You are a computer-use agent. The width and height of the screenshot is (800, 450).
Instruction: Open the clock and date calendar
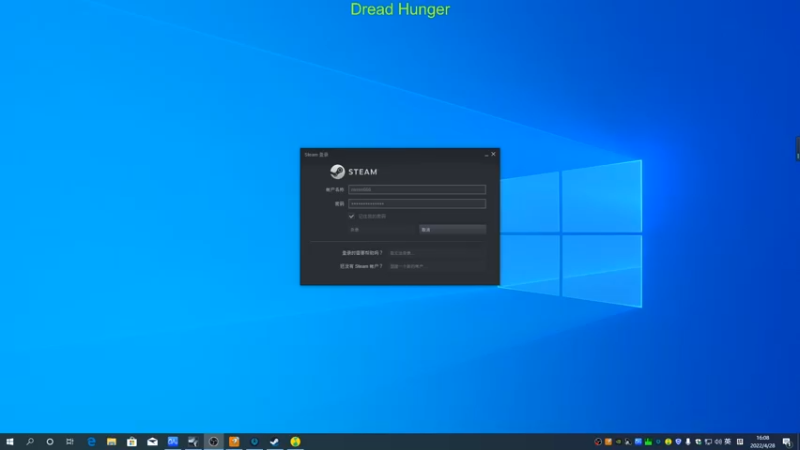point(763,442)
